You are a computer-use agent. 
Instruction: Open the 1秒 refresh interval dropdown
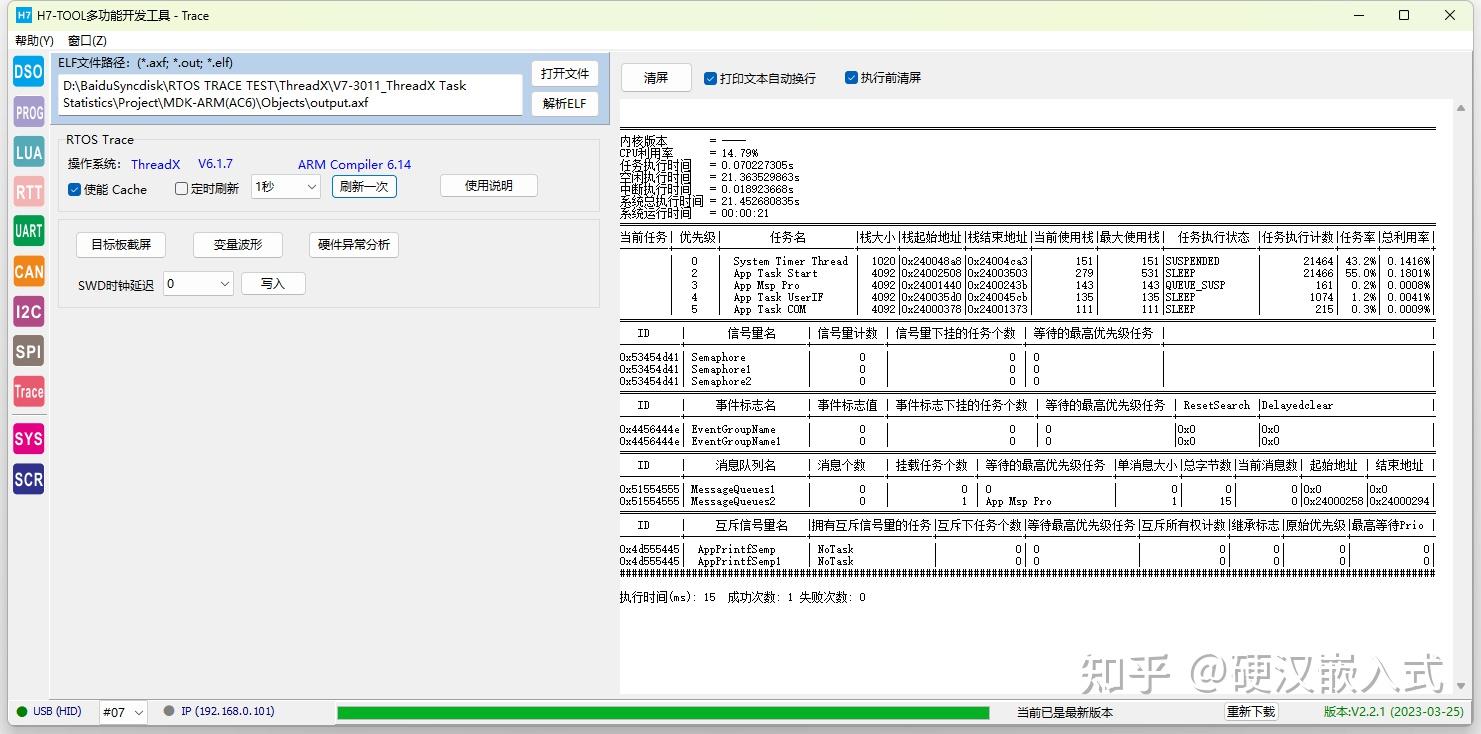pyautogui.click(x=286, y=186)
